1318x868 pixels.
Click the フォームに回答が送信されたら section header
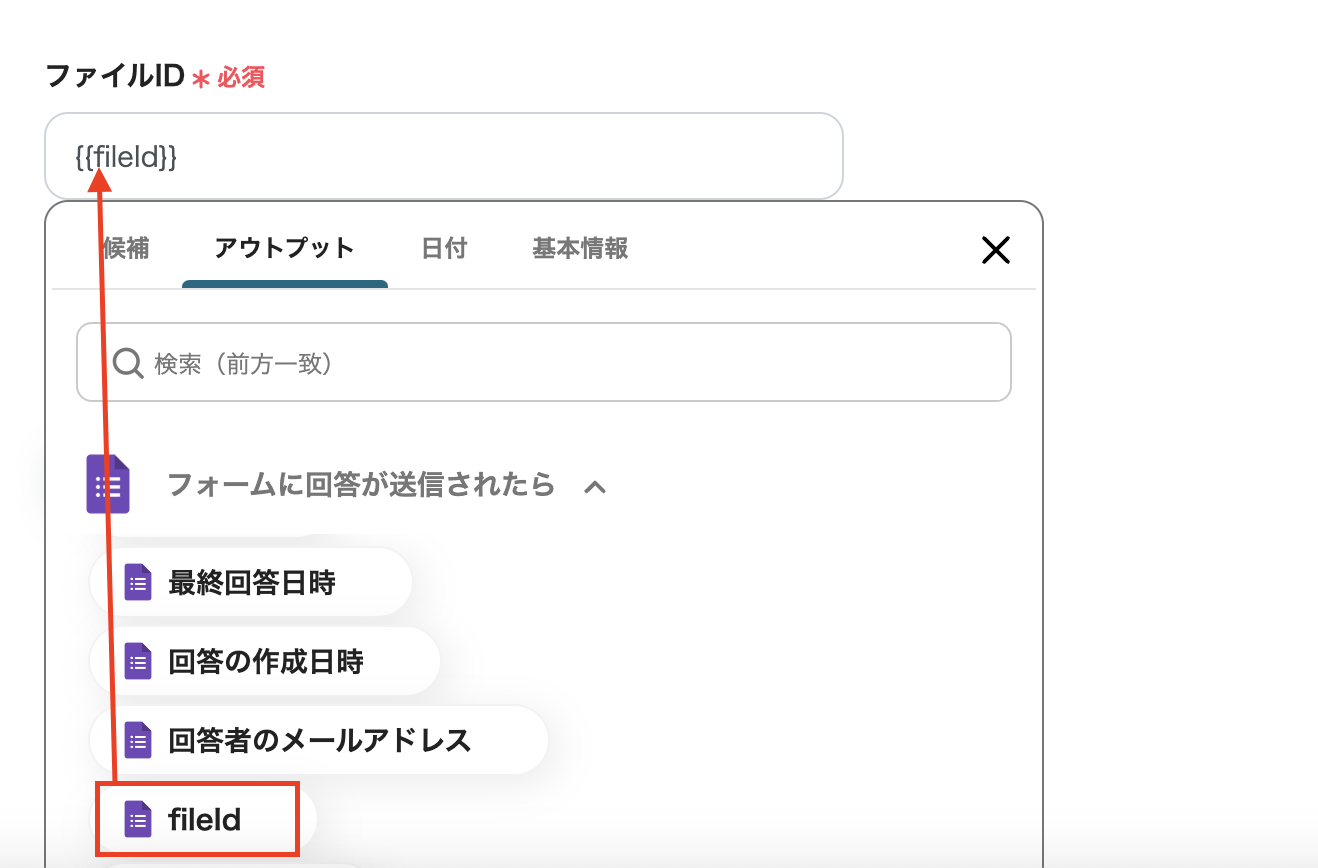tap(360, 485)
